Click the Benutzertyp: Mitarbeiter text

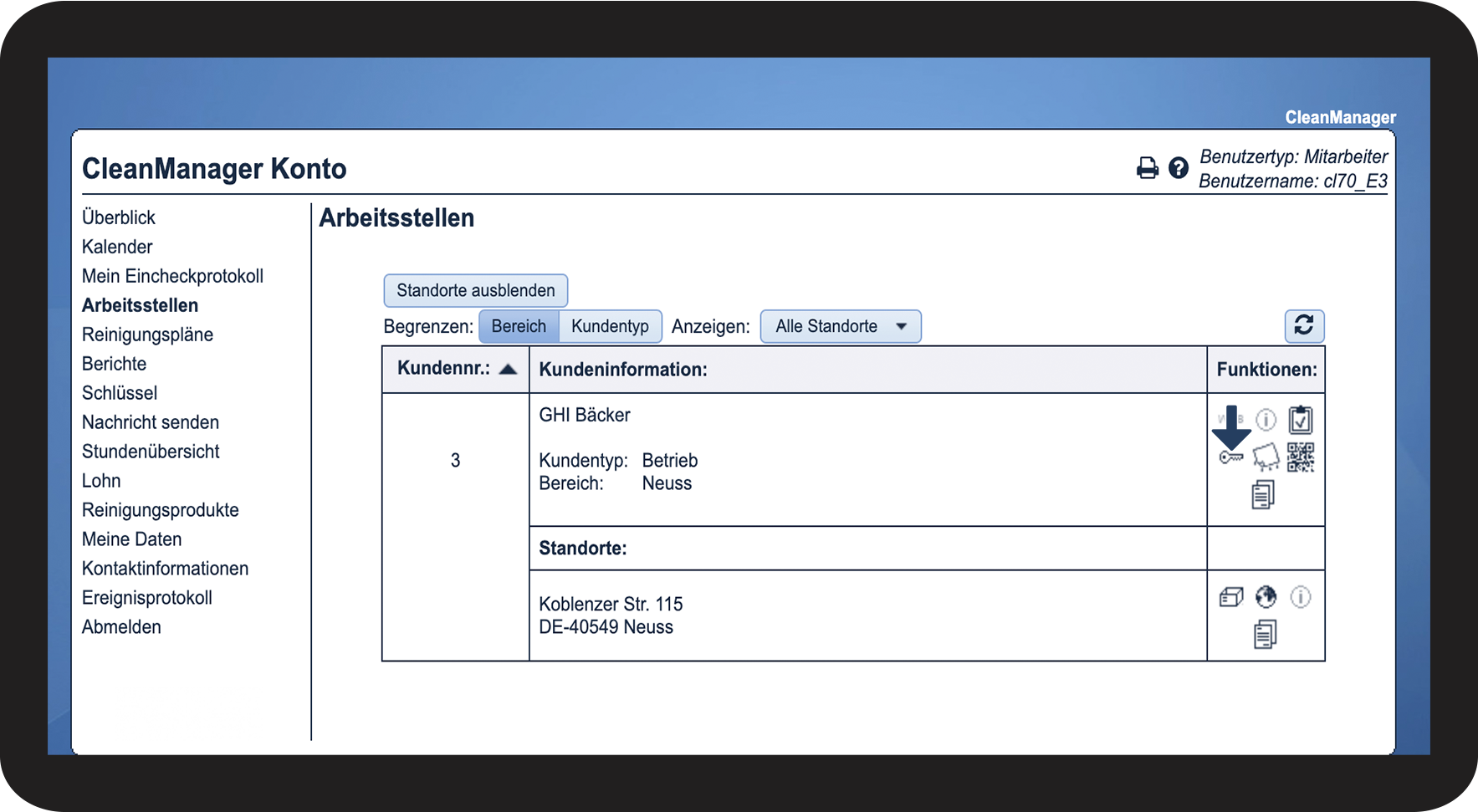pos(1294,156)
